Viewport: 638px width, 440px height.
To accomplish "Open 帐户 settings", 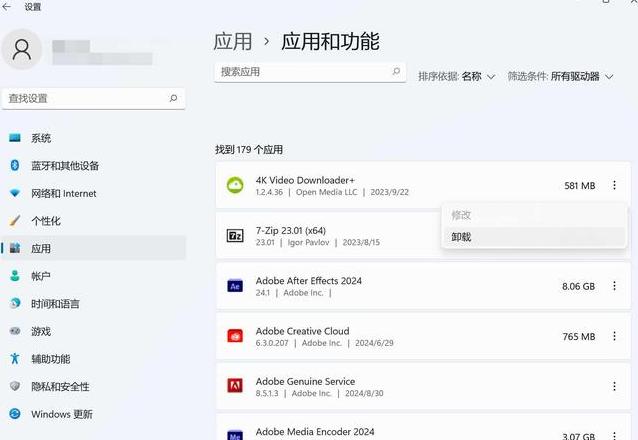I will (93, 276).
